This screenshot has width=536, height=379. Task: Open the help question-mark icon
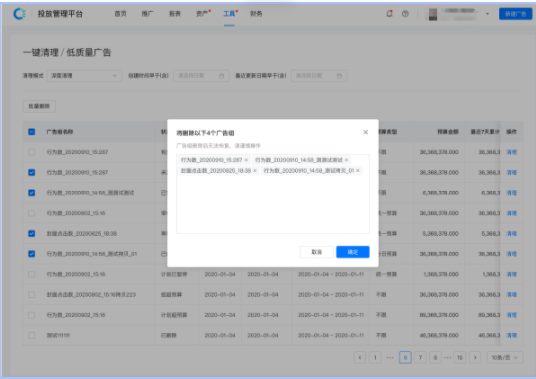coord(405,14)
